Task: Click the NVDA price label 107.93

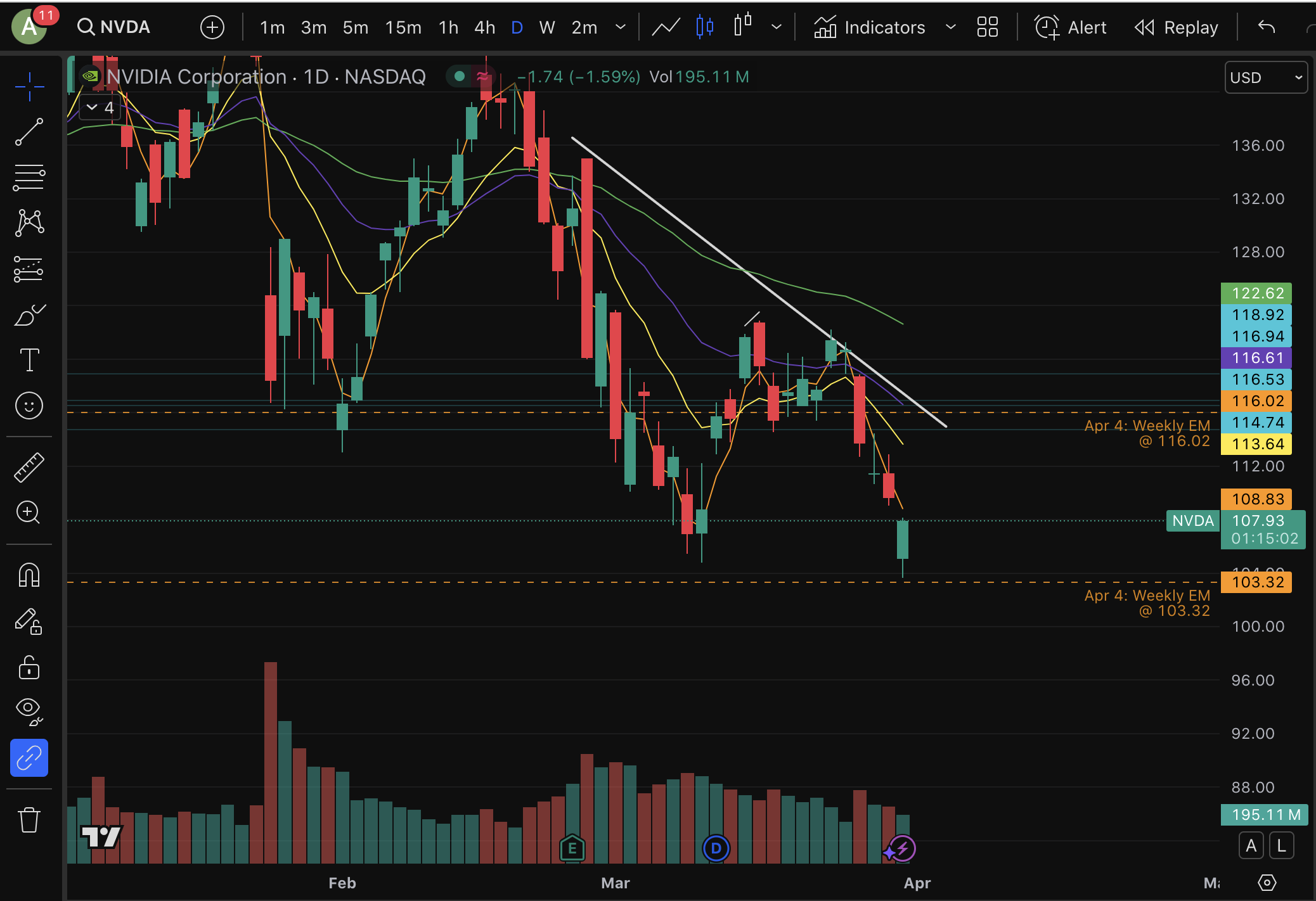Action: [1263, 529]
